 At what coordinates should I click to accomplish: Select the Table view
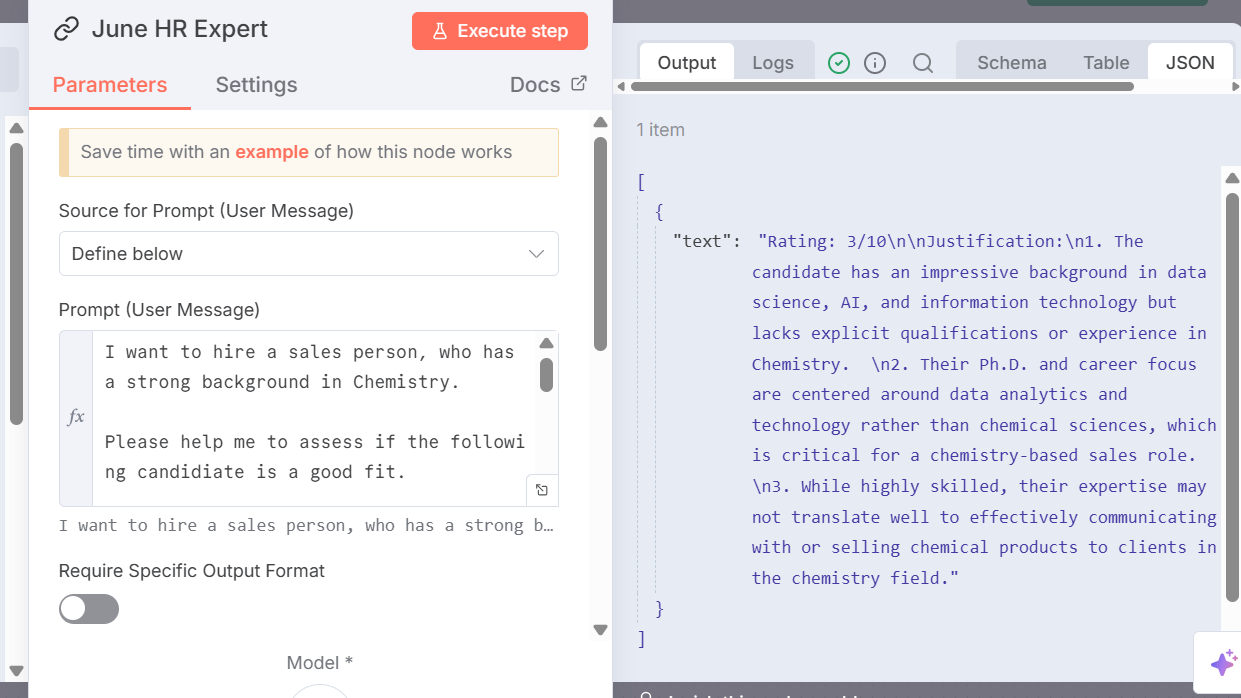click(x=1106, y=62)
